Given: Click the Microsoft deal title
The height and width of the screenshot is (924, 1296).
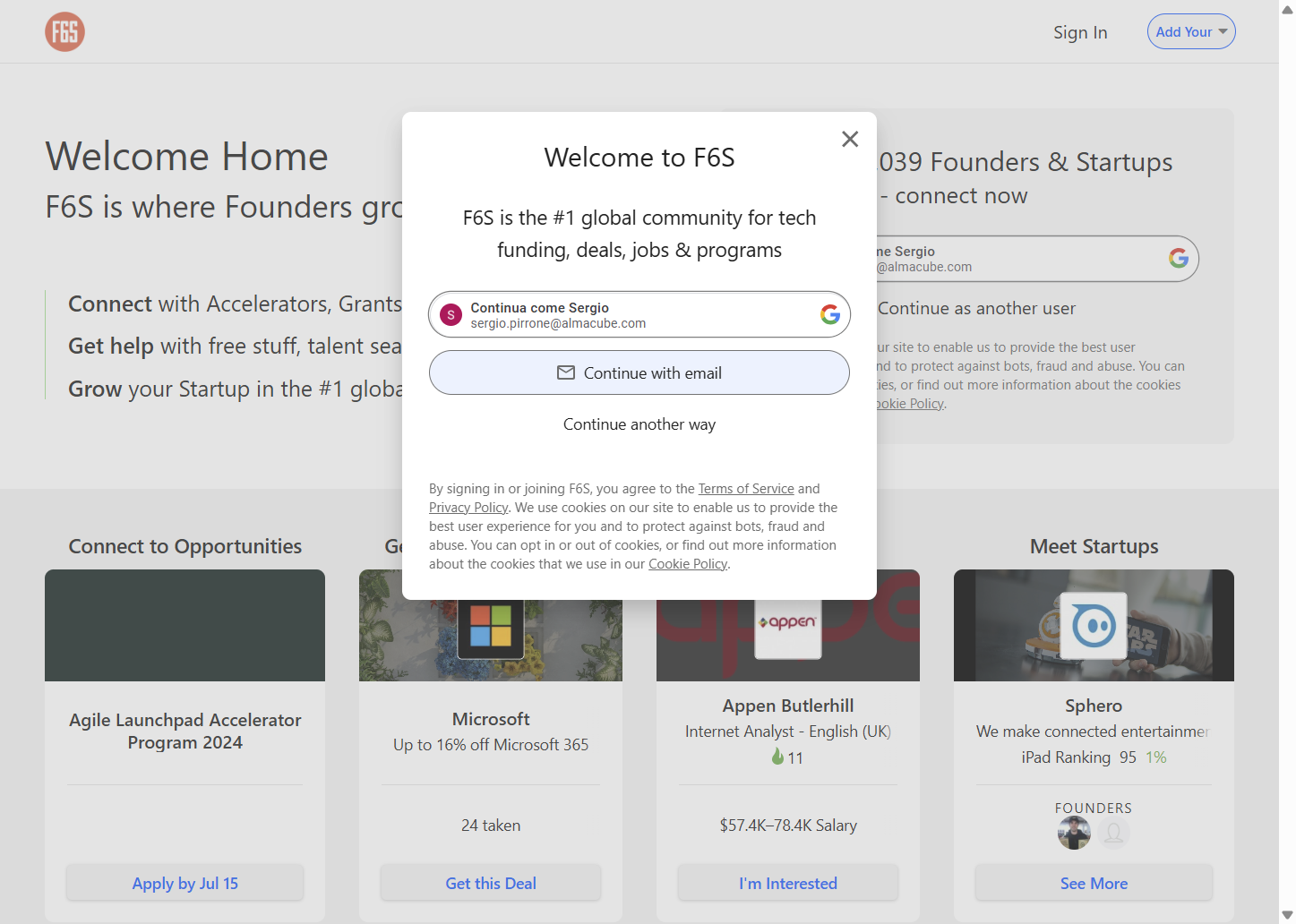Looking at the screenshot, I should point(491,719).
